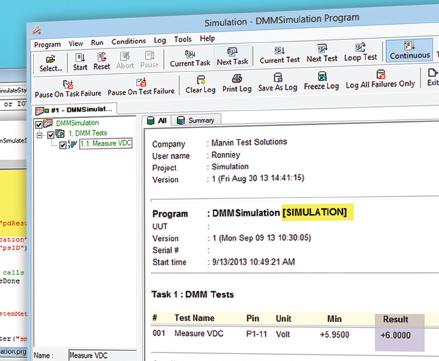Collapse the DMM Tests tree node
This screenshot has height=361, width=439.
click(x=40, y=135)
